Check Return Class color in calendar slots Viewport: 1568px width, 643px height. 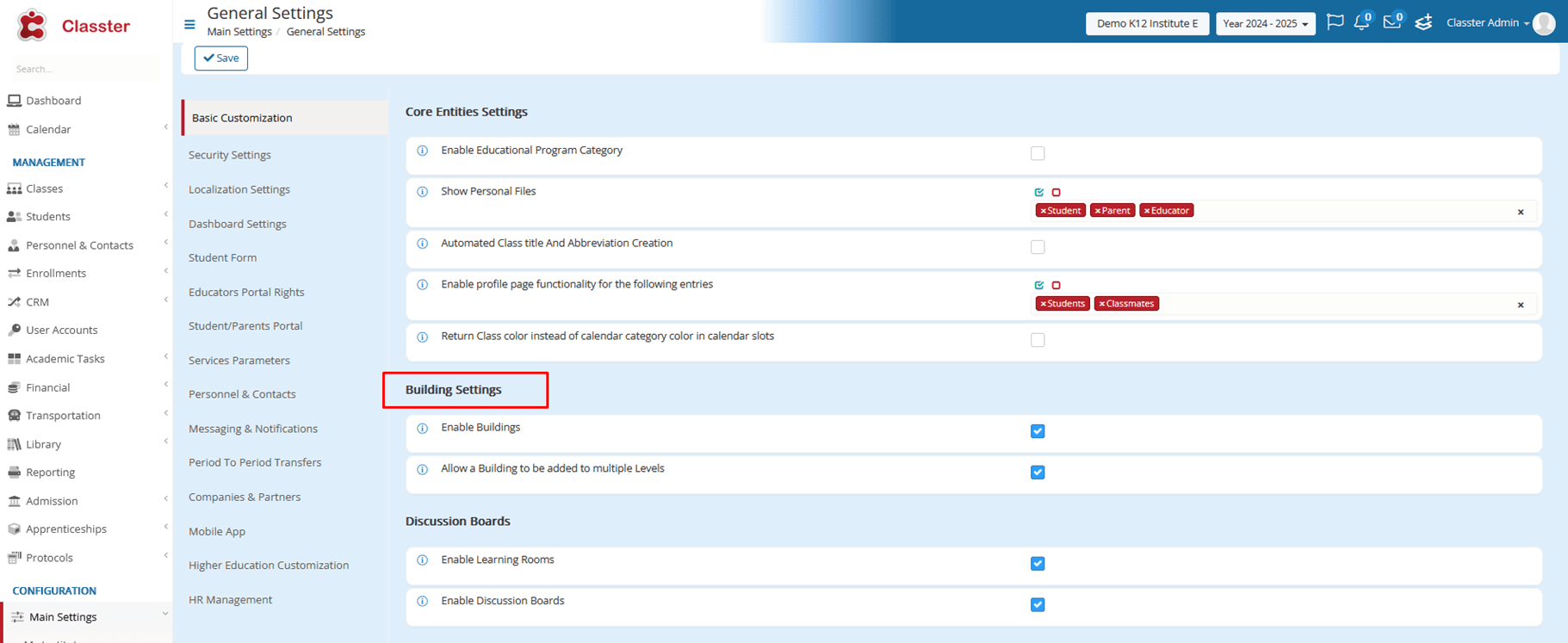pos(1038,340)
